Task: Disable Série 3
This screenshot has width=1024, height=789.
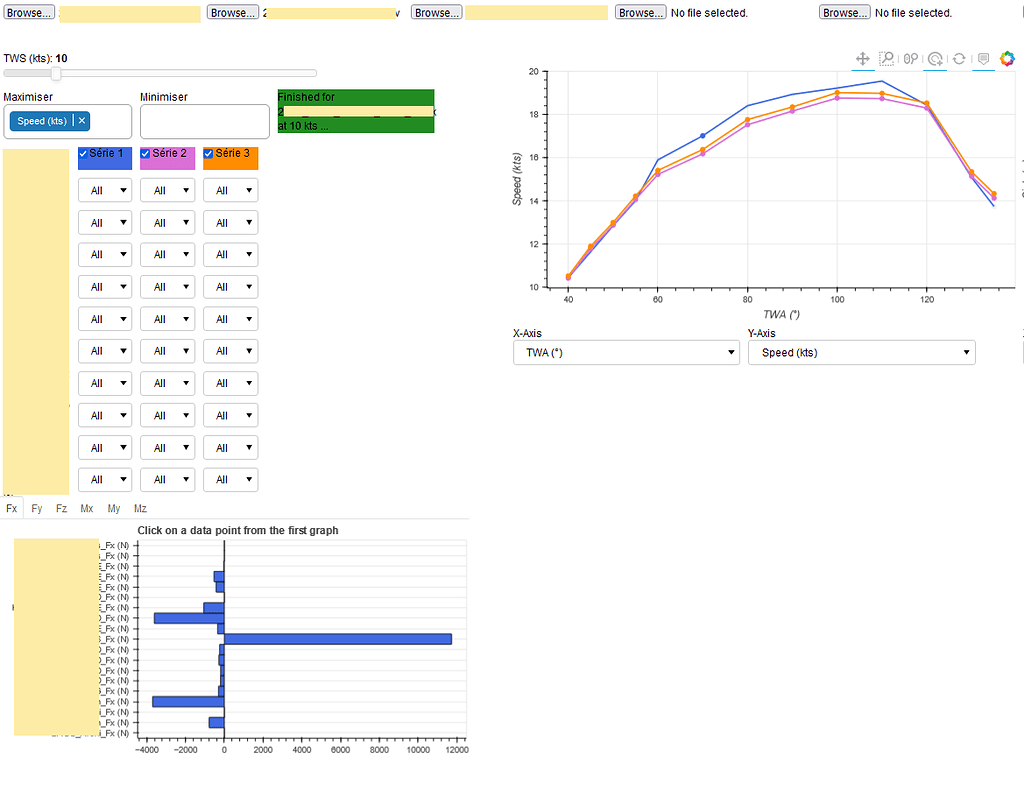Action: pyautogui.click(x=210, y=155)
